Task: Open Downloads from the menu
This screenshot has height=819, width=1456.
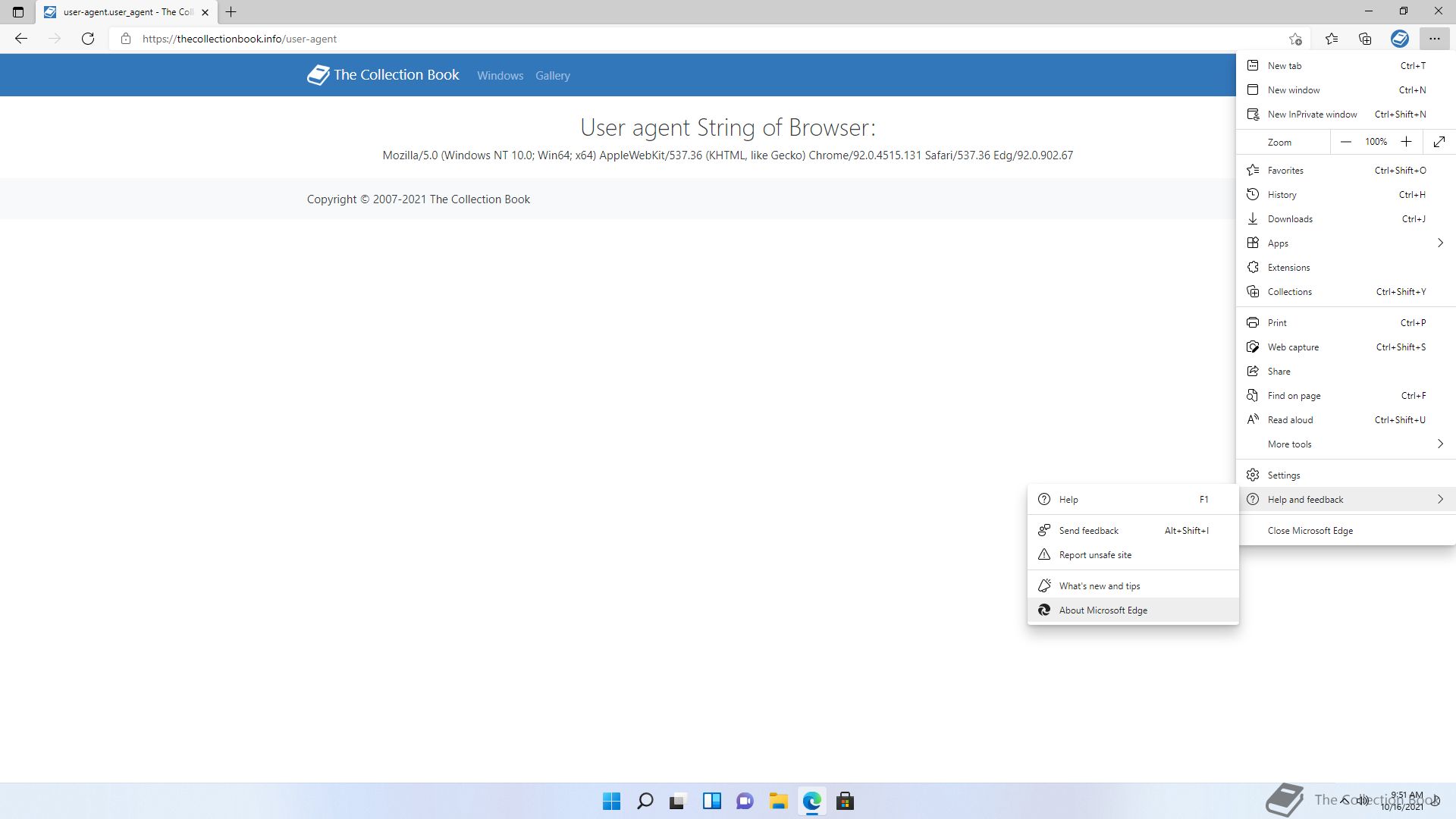Action: coord(1346,219)
